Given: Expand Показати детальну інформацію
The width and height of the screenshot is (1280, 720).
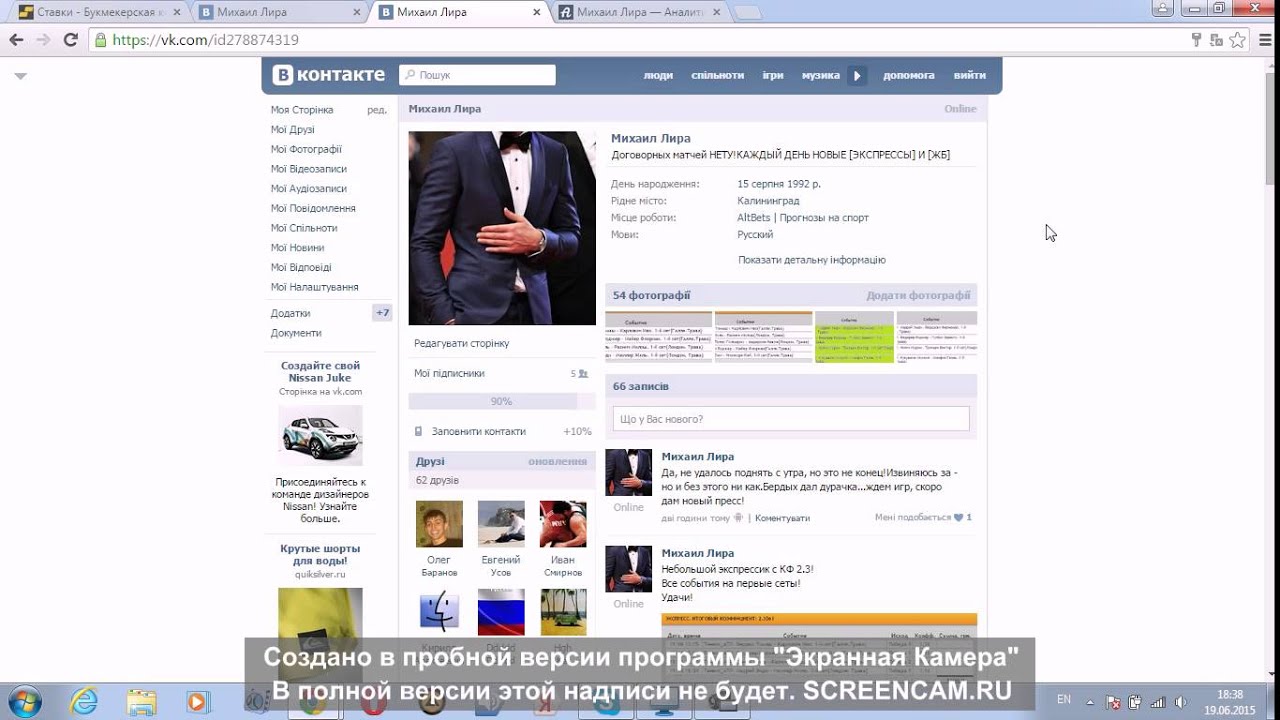Looking at the screenshot, I should 812,260.
